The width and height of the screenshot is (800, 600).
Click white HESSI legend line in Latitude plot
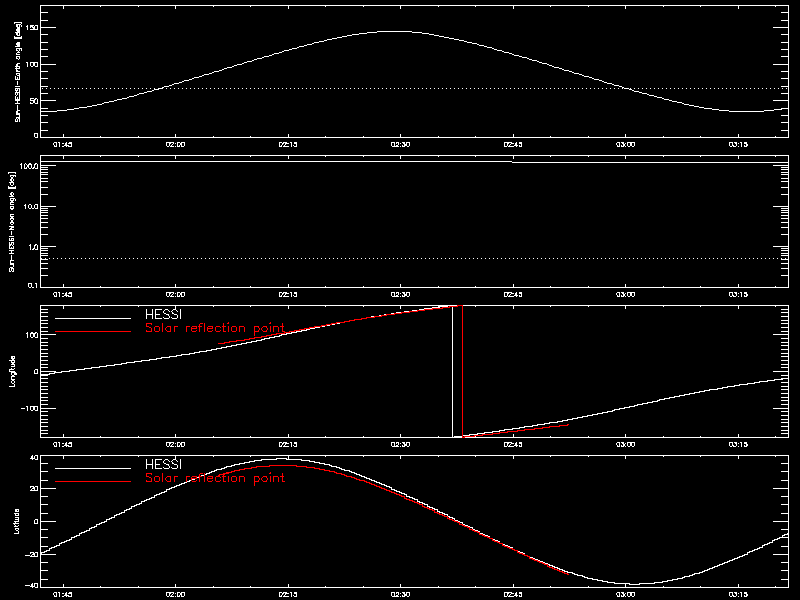(93, 468)
